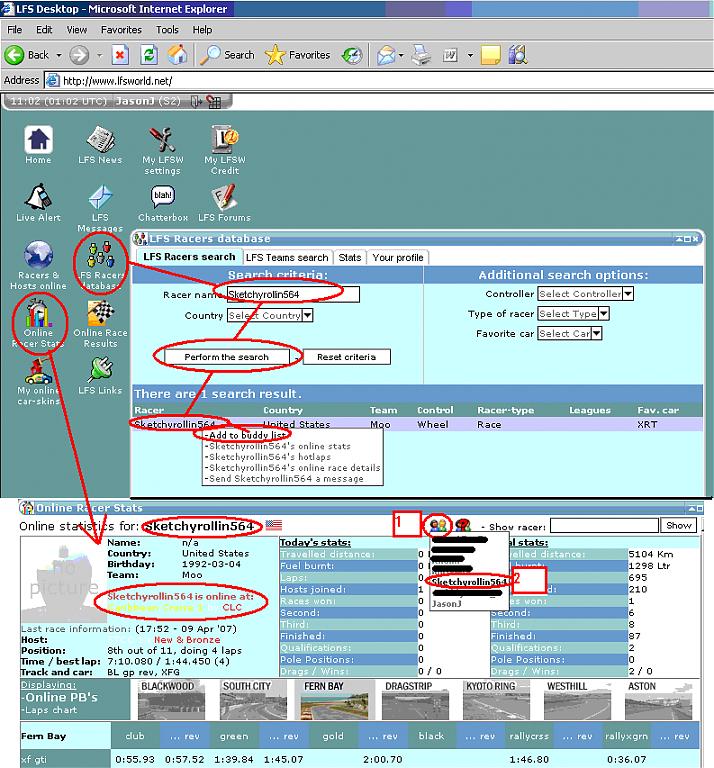Switch to Your profile tab
This screenshot has height=768, width=714.
(x=398, y=258)
